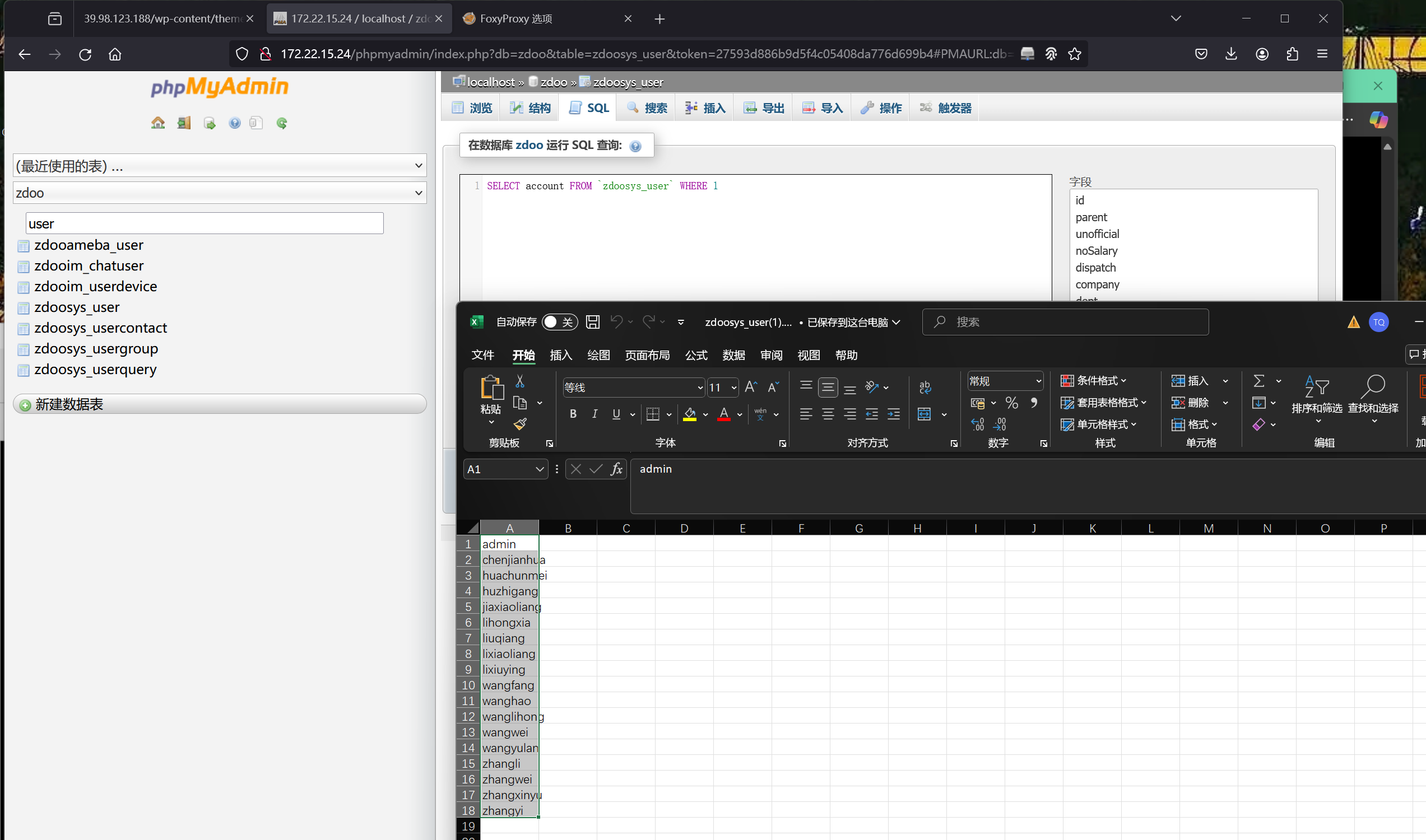The height and width of the screenshot is (840, 1426).
Task: Toggle the AutoSave switch
Action: pos(559,322)
